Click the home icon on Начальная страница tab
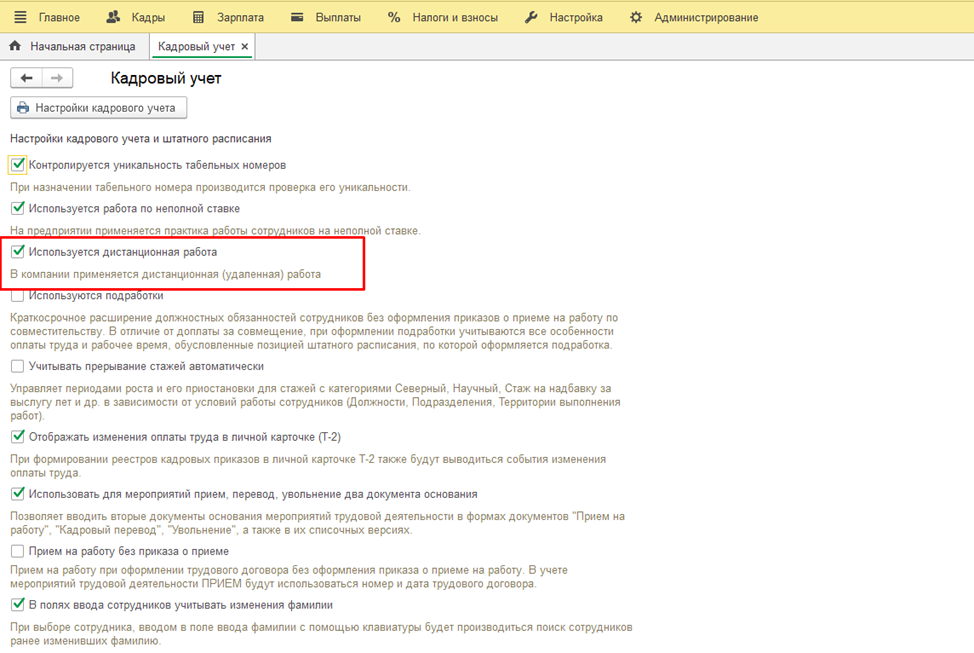This screenshot has width=974, height=653. tap(15, 46)
